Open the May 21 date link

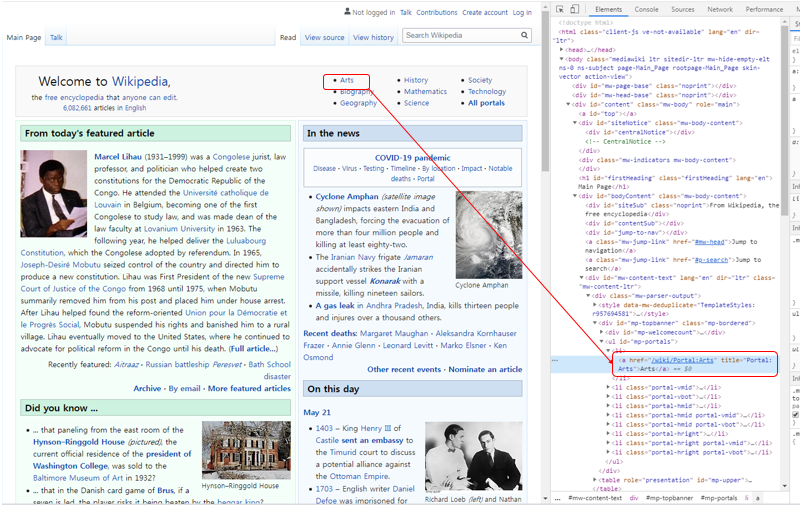pos(317,412)
